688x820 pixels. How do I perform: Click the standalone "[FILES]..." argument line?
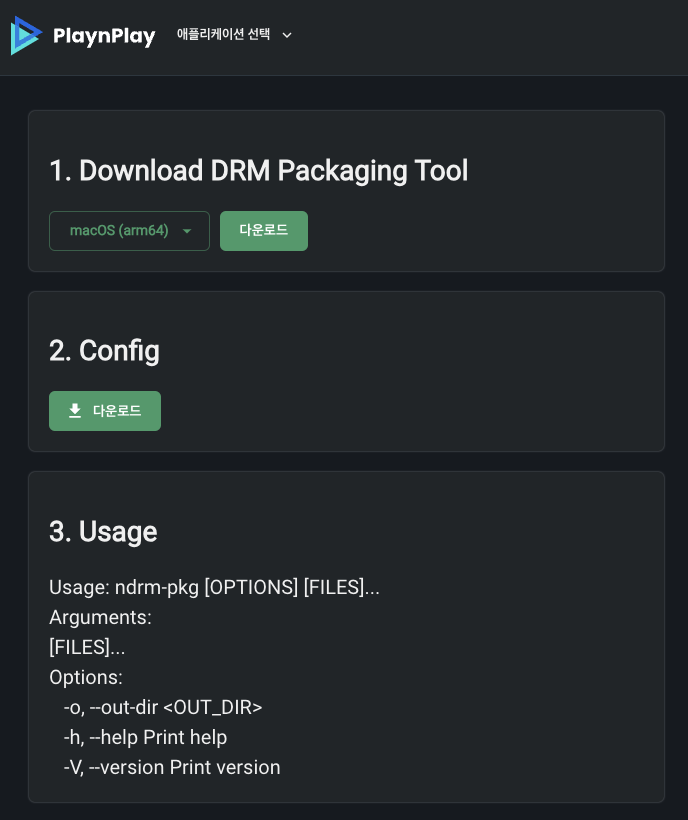pos(87,647)
